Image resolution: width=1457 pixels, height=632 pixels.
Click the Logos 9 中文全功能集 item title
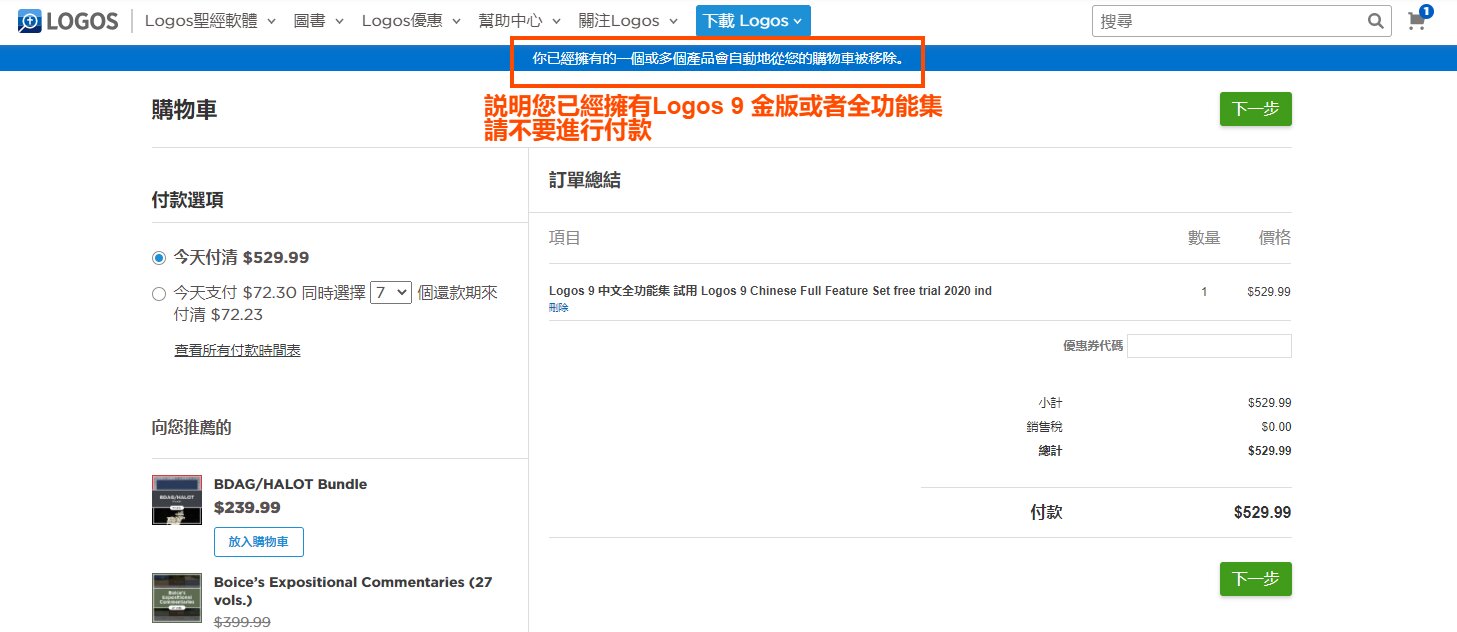(x=770, y=291)
